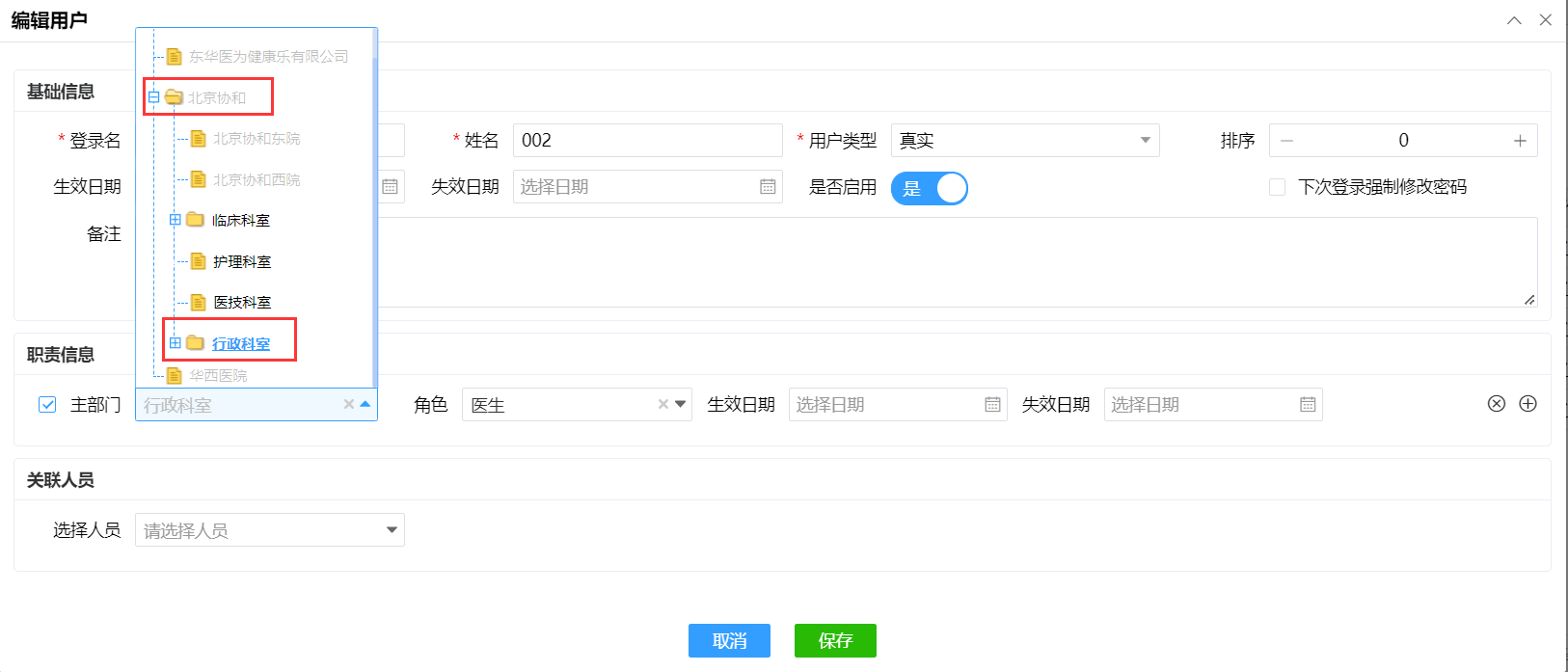Open the 选择人员 dropdown
Image resolution: width=1568 pixels, height=672 pixels.
click(x=270, y=530)
